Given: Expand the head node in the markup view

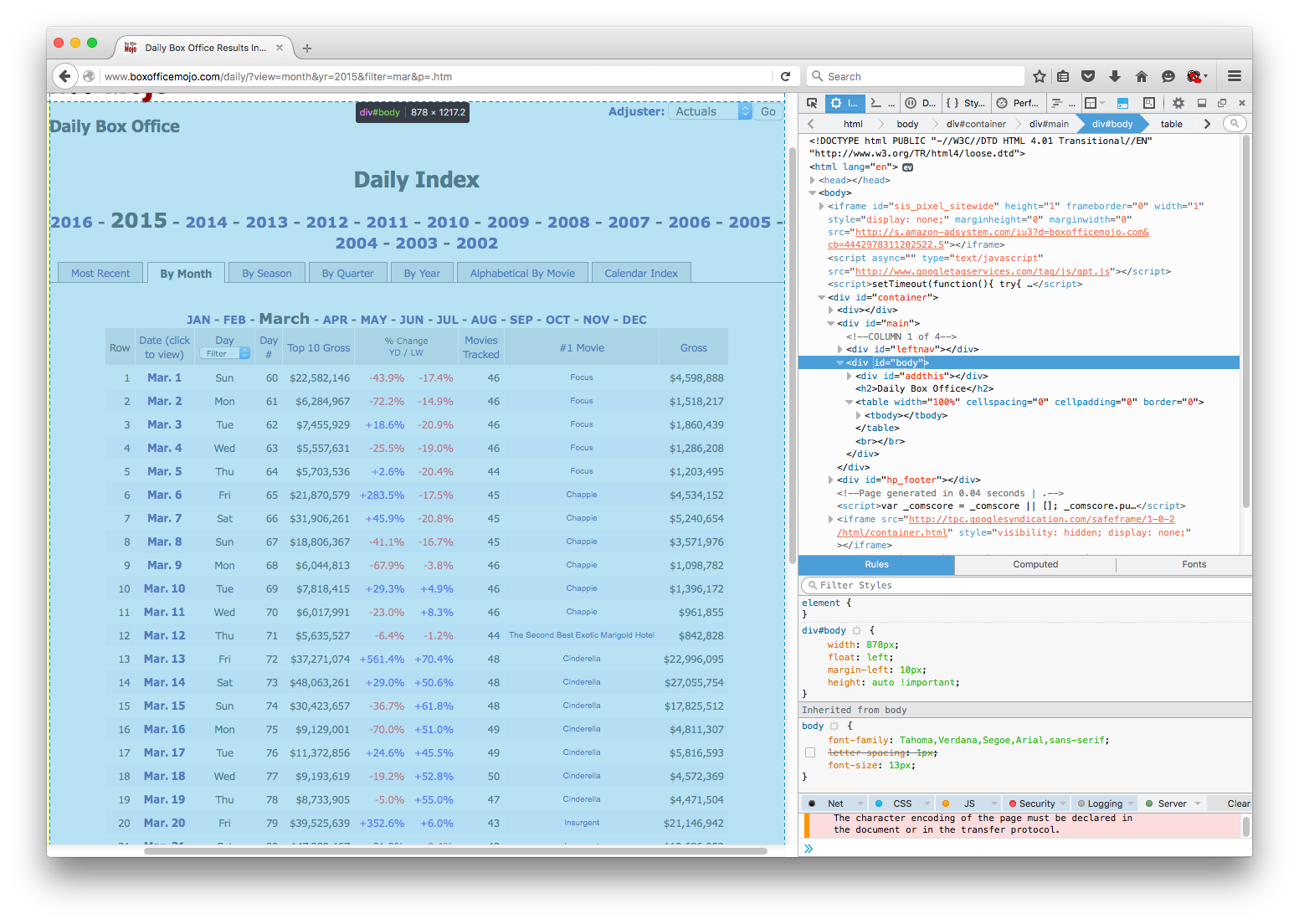Looking at the screenshot, I should (x=813, y=180).
